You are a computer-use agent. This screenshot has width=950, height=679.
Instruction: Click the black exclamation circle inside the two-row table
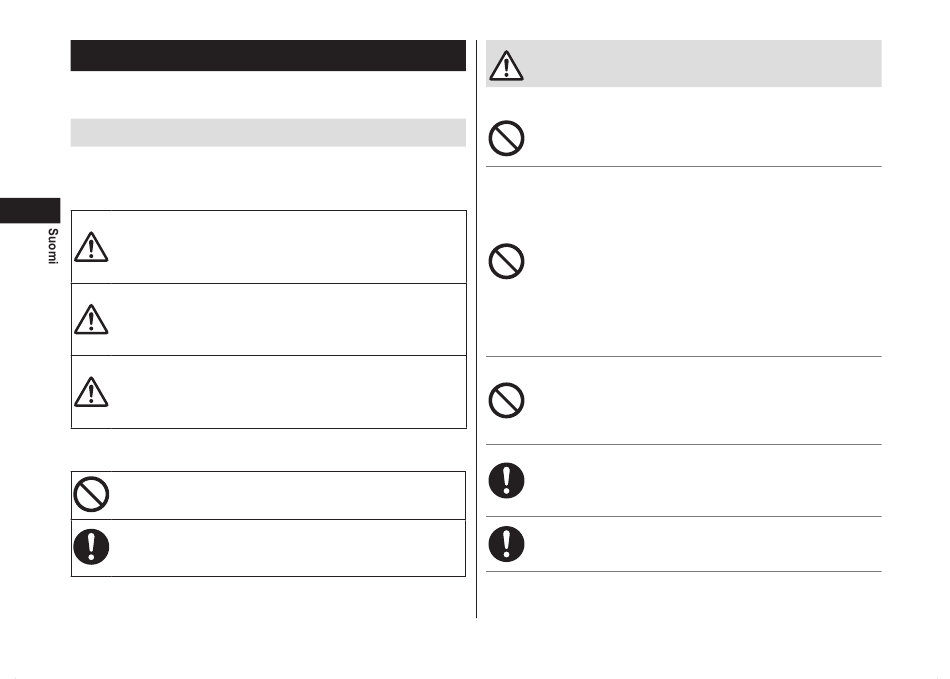91,546
